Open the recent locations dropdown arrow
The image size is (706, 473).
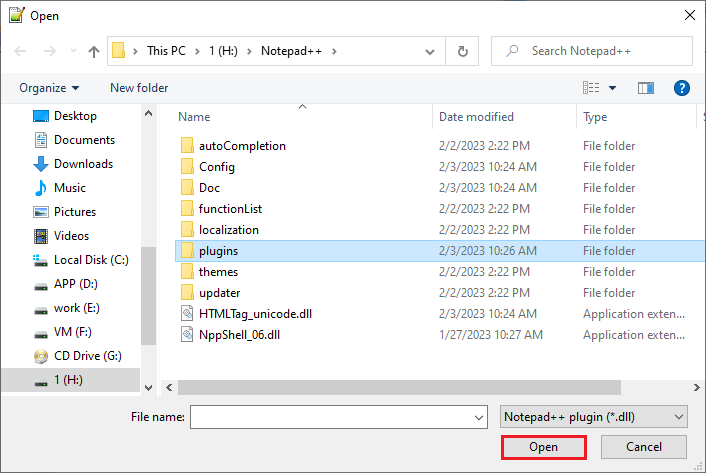click(x=73, y=51)
